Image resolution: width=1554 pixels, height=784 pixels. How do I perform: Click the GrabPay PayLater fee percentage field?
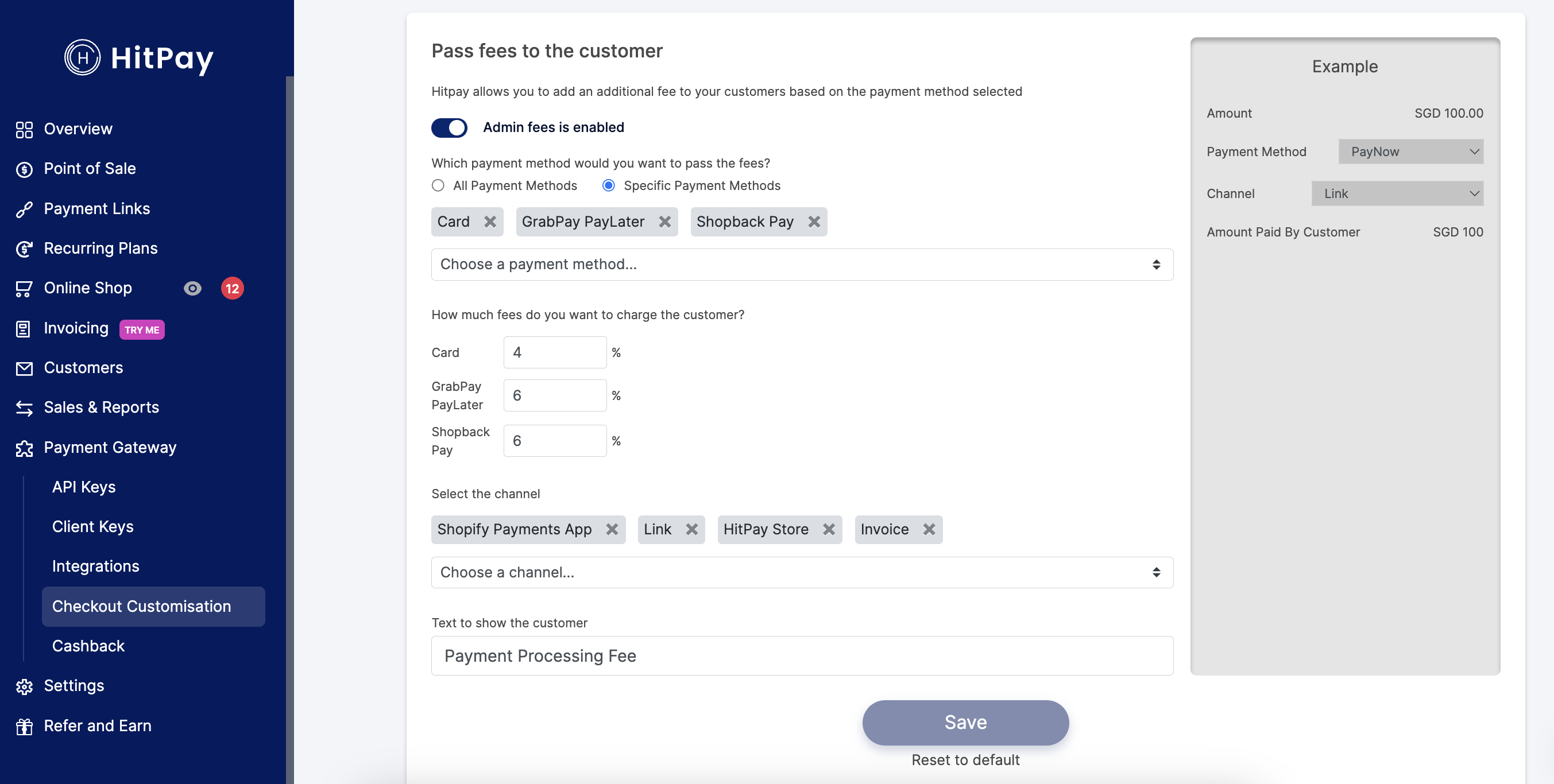(x=554, y=395)
